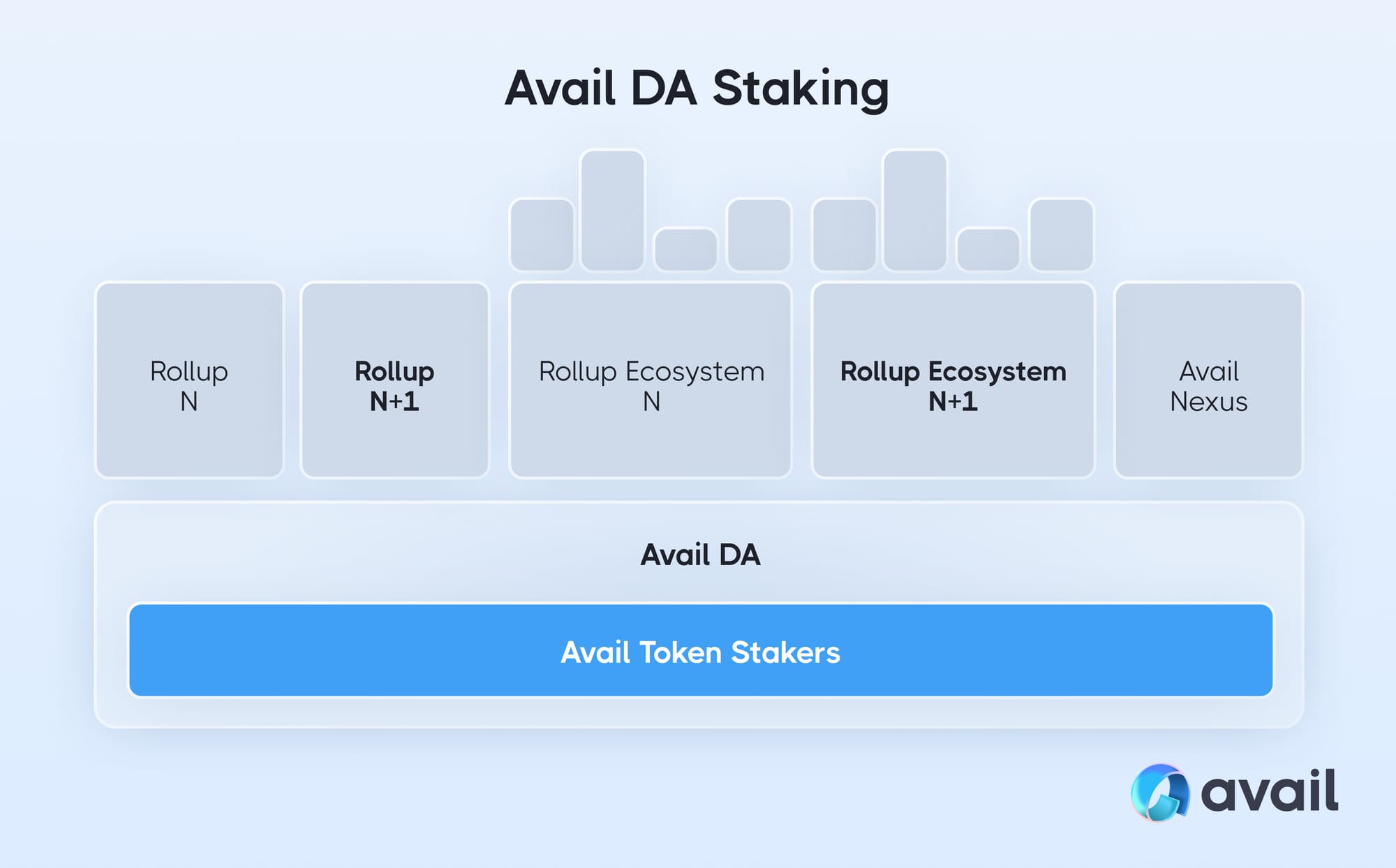Viewport: 1396px width, 868px height.
Task: Click rightmost small block above Rollup Ecosystem N+1
Action: tap(1061, 234)
